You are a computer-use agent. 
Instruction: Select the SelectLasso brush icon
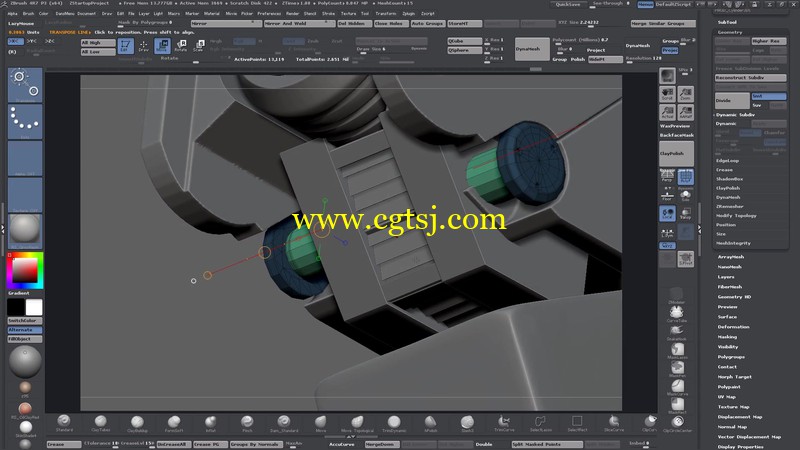click(x=540, y=422)
